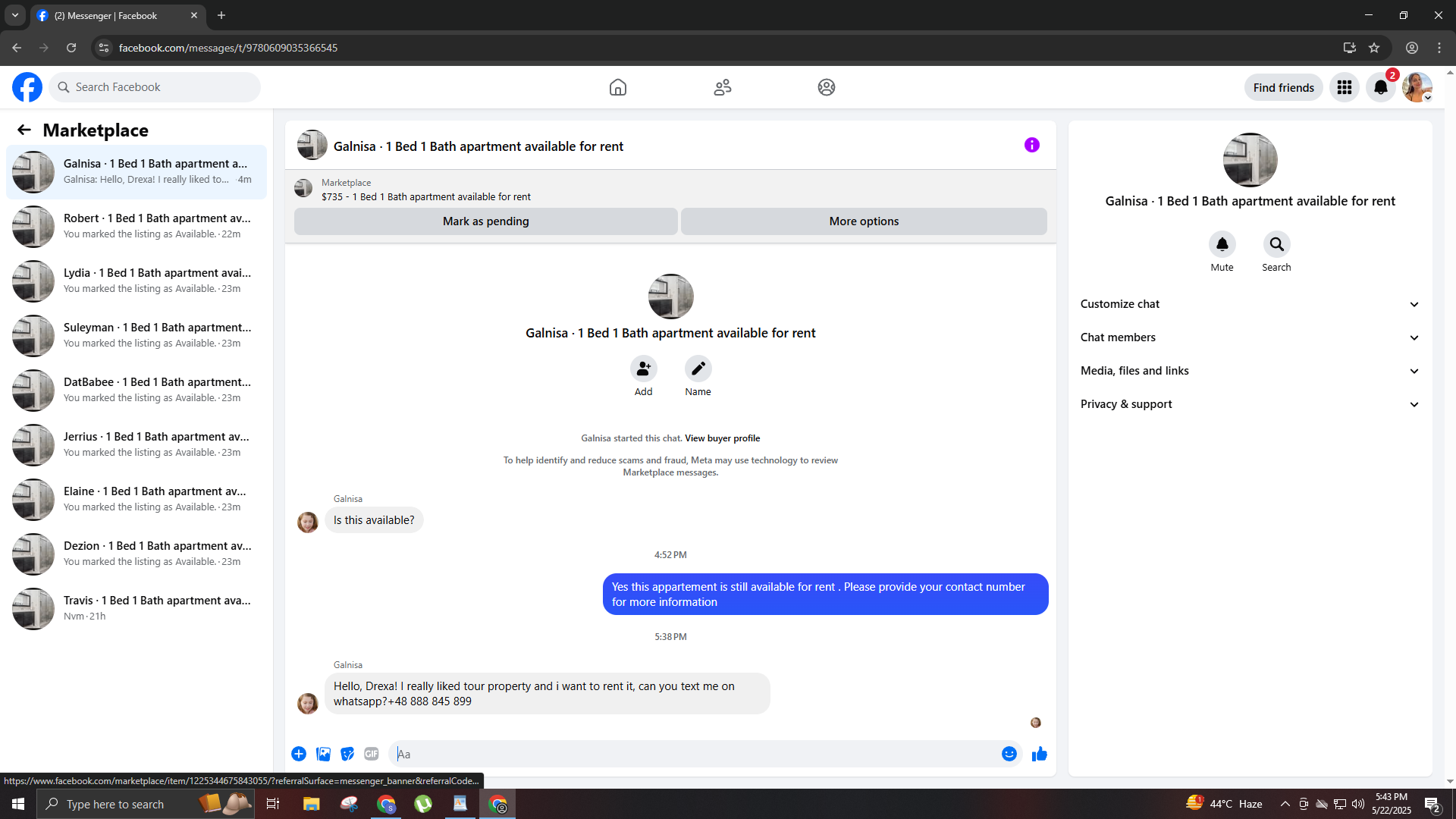Open Dezion conversation in list

pos(136,554)
